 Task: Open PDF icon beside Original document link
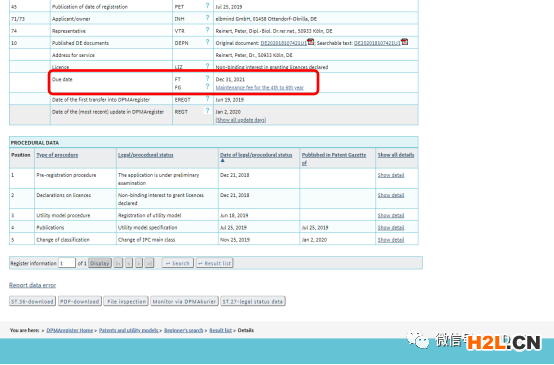(x=311, y=42)
